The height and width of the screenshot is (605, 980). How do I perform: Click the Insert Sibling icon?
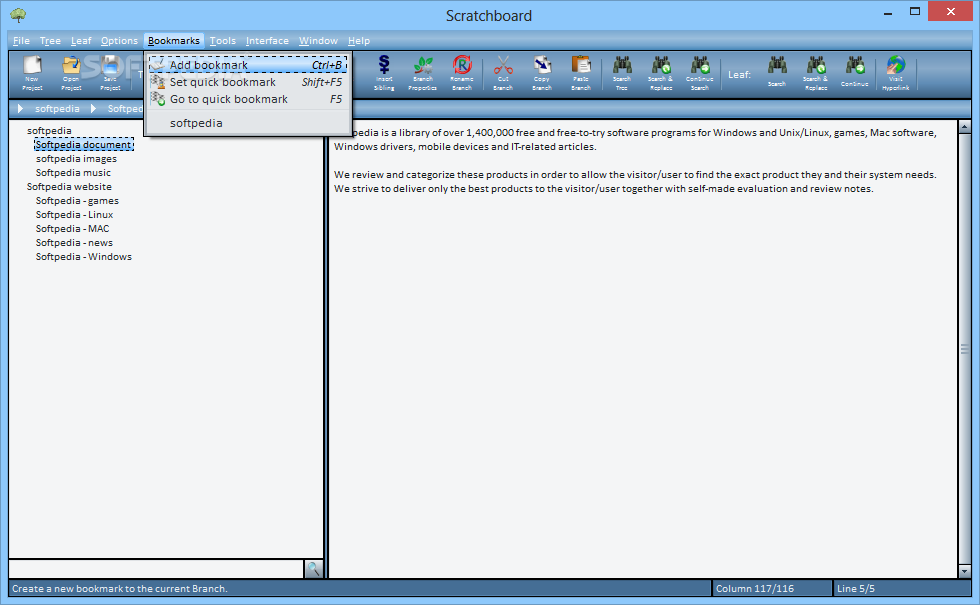(384, 72)
